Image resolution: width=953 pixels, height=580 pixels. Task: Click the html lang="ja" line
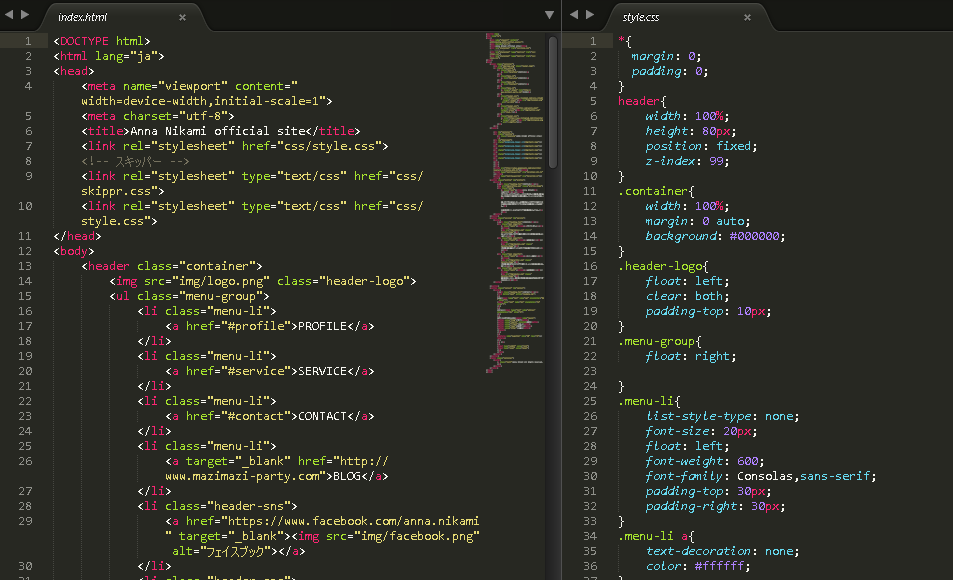(x=109, y=56)
